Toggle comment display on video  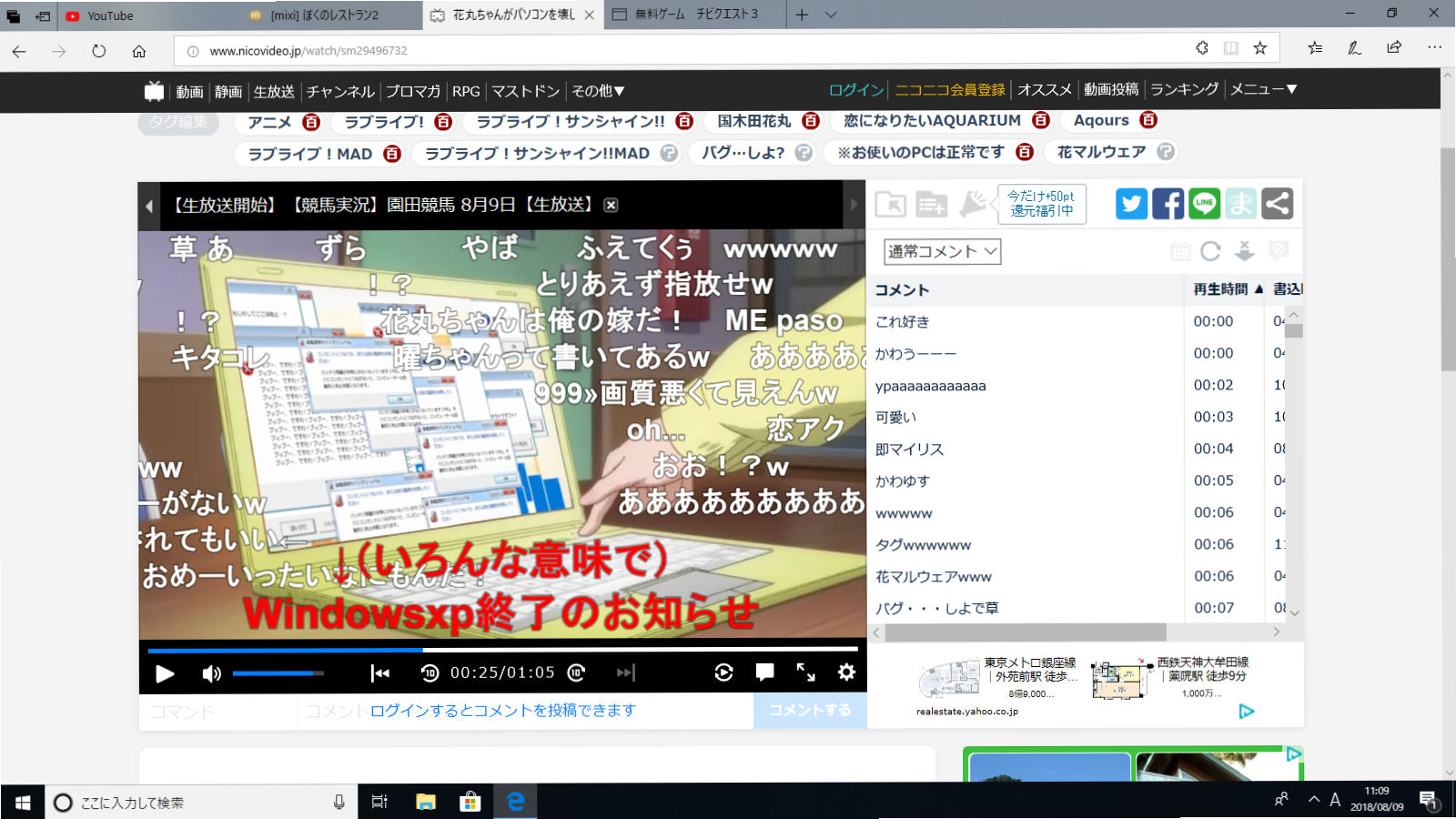[x=764, y=672]
